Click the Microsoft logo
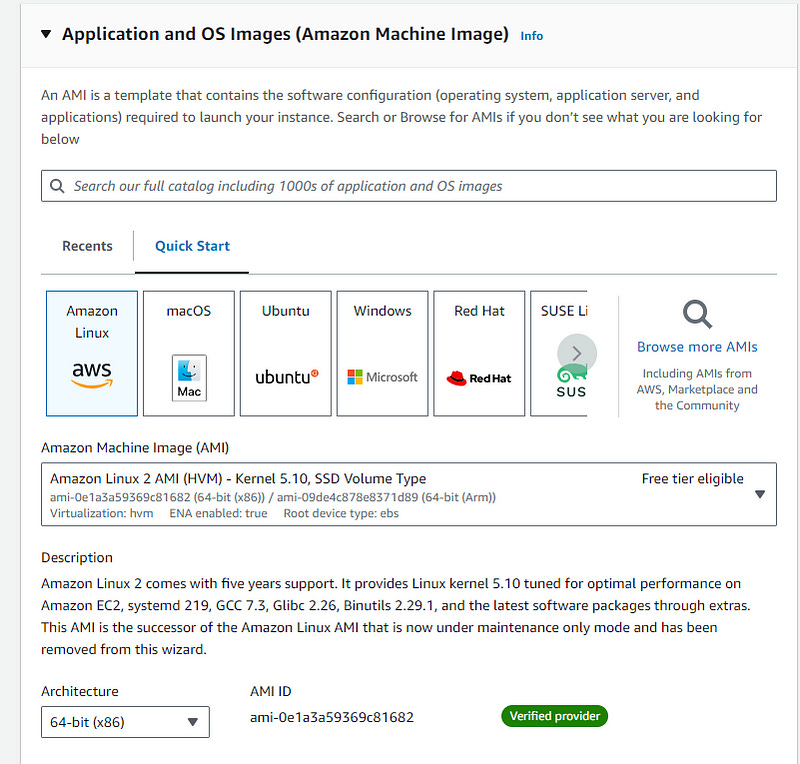The height and width of the screenshot is (764, 800). [x=383, y=377]
